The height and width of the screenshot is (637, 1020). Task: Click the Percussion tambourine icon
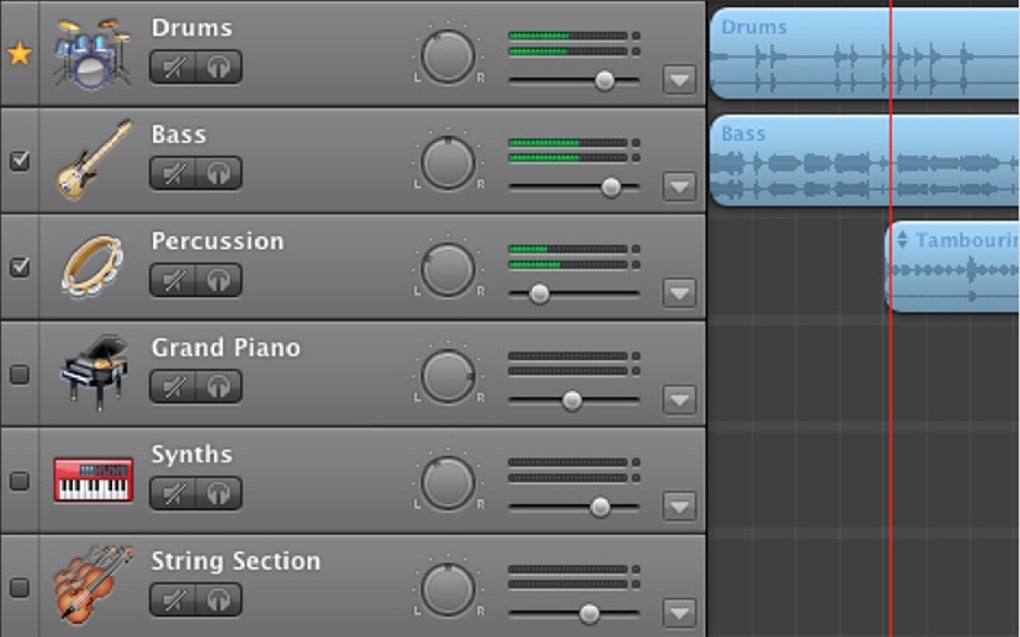(x=93, y=267)
